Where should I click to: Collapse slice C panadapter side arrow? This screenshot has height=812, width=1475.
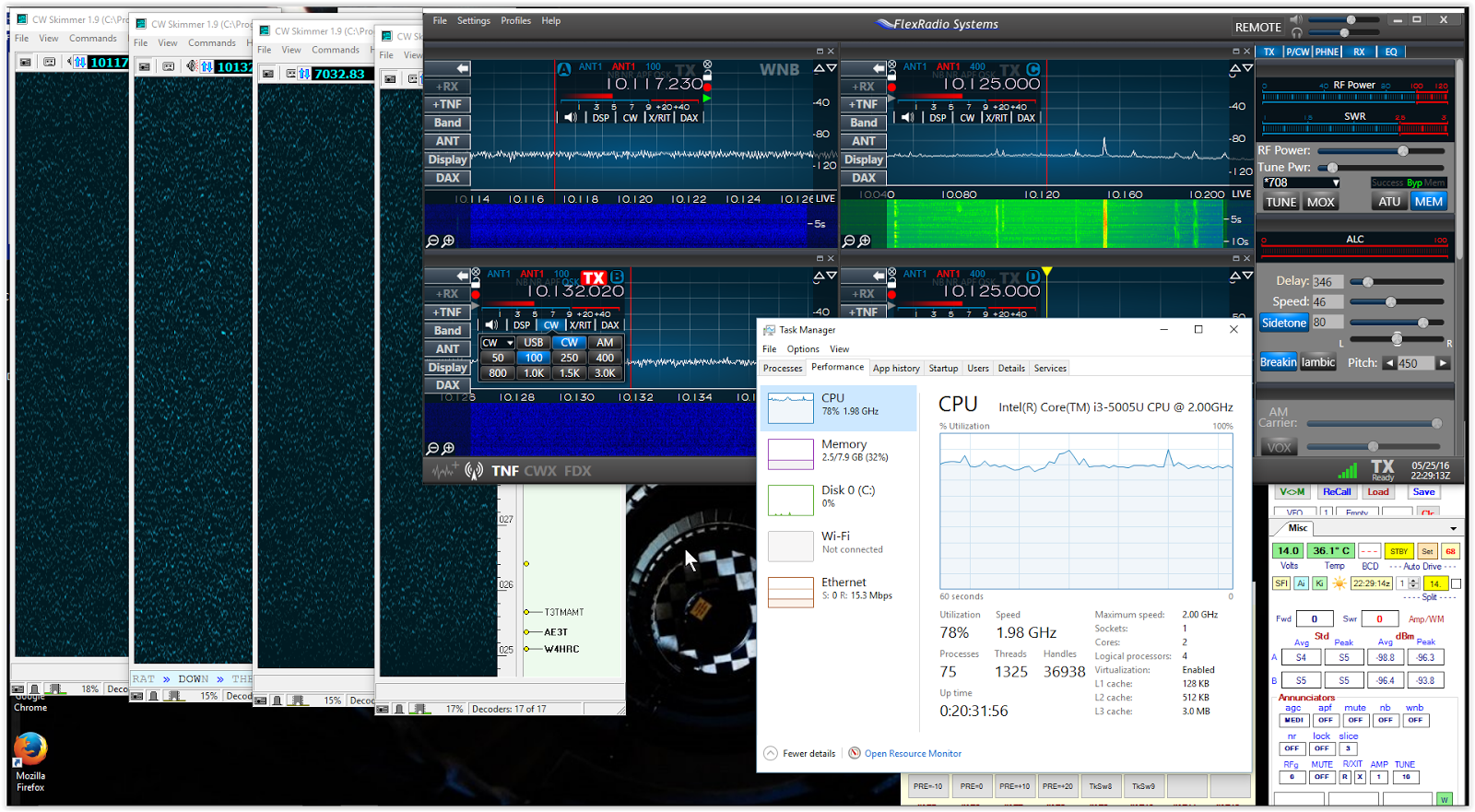(x=864, y=68)
